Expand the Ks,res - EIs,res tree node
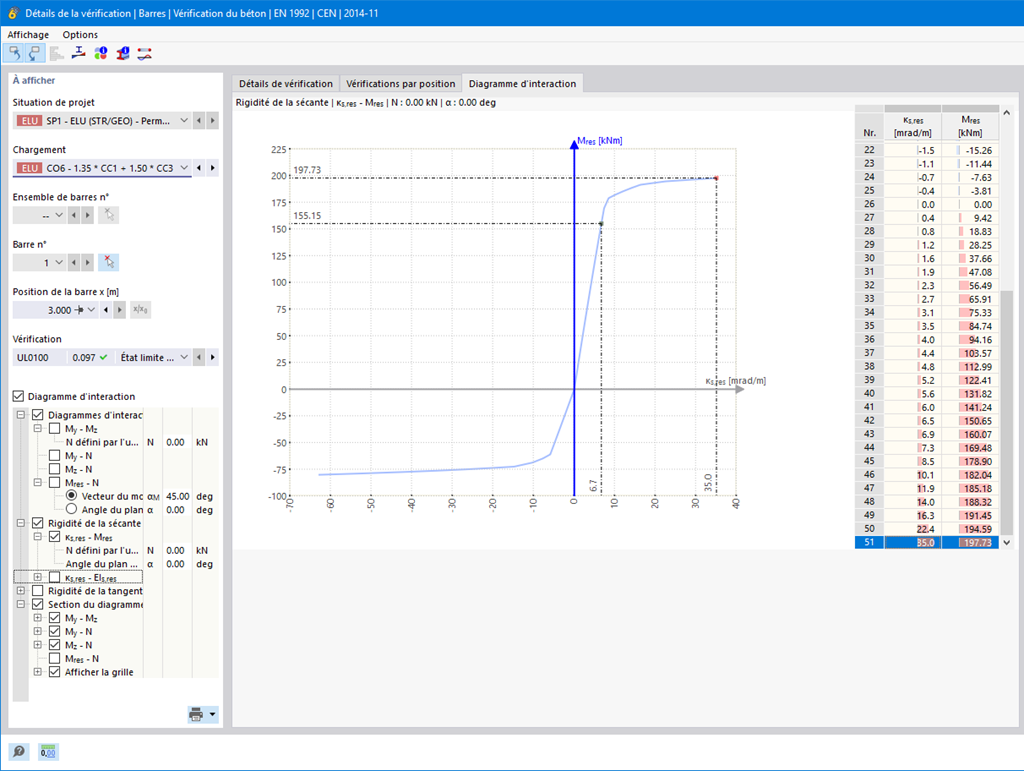The height and width of the screenshot is (771, 1024). pos(38,577)
